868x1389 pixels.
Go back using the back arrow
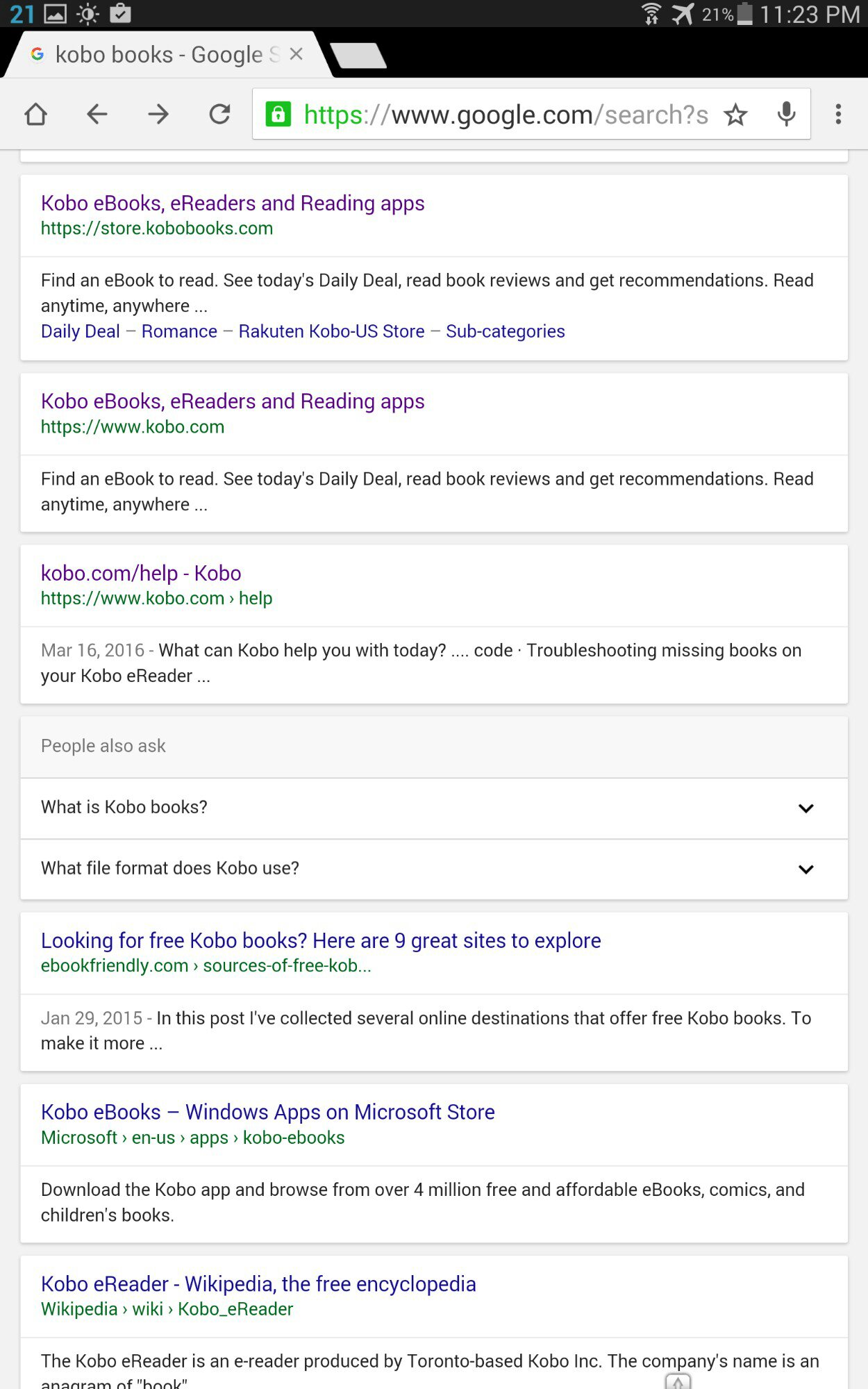coord(97,115)
